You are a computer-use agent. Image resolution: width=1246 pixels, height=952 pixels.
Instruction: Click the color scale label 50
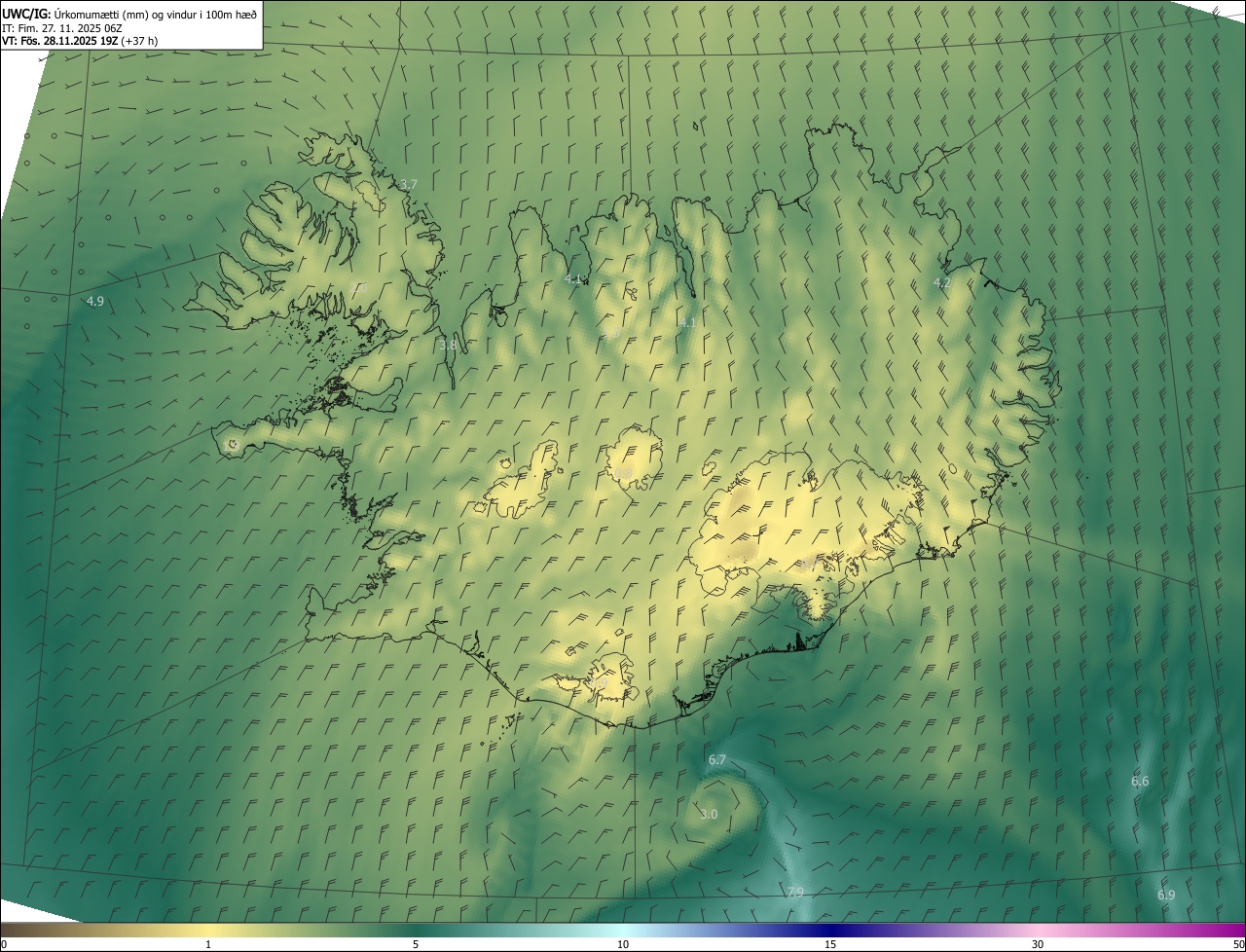coord(1238,944)
